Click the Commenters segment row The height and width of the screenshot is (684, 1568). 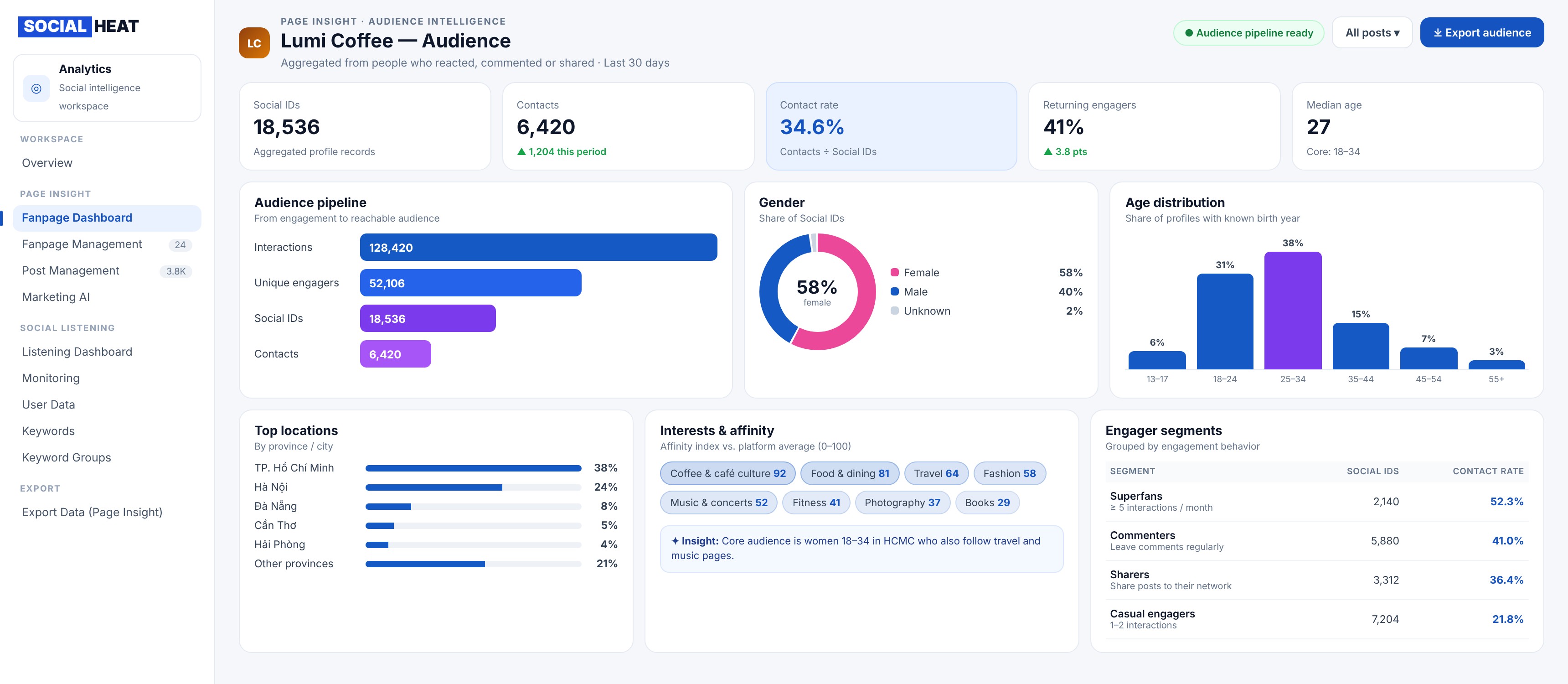[x=1316, y=541]
